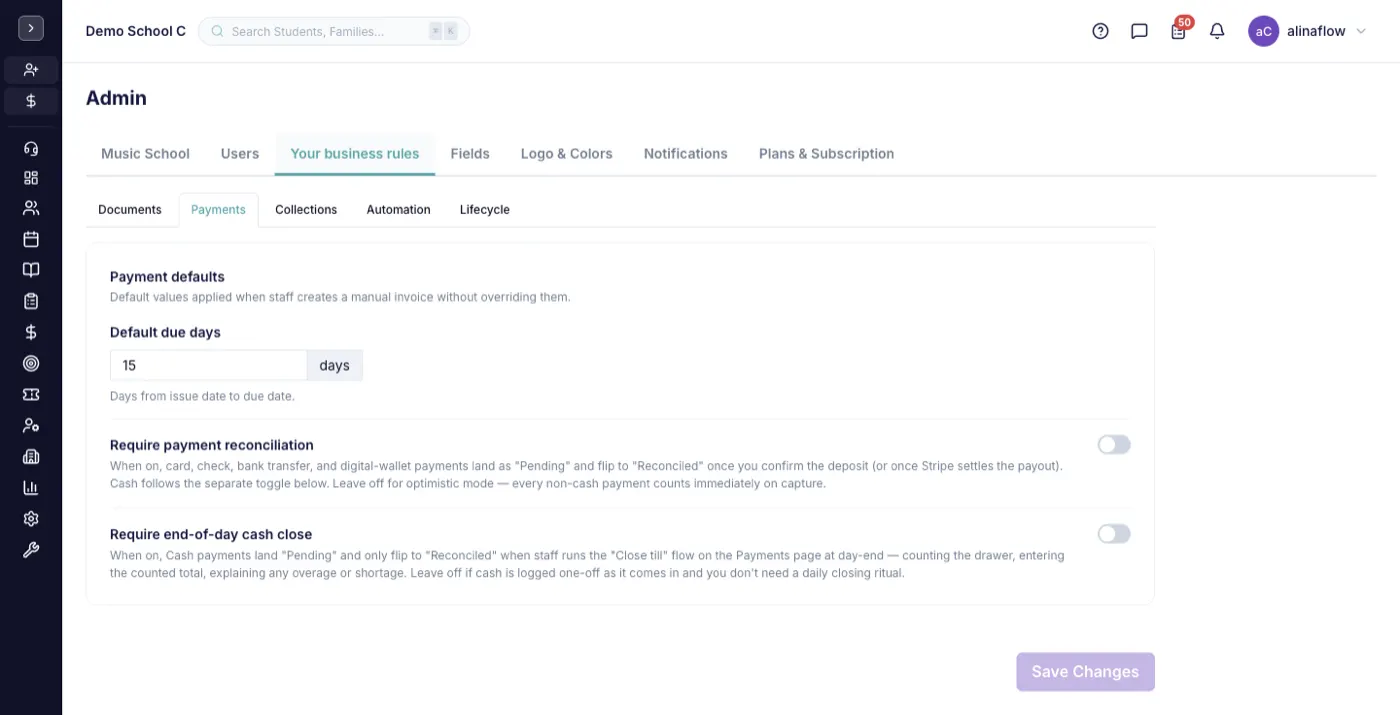Open the calendar icon in sidebar

click(x=31, y=239)
